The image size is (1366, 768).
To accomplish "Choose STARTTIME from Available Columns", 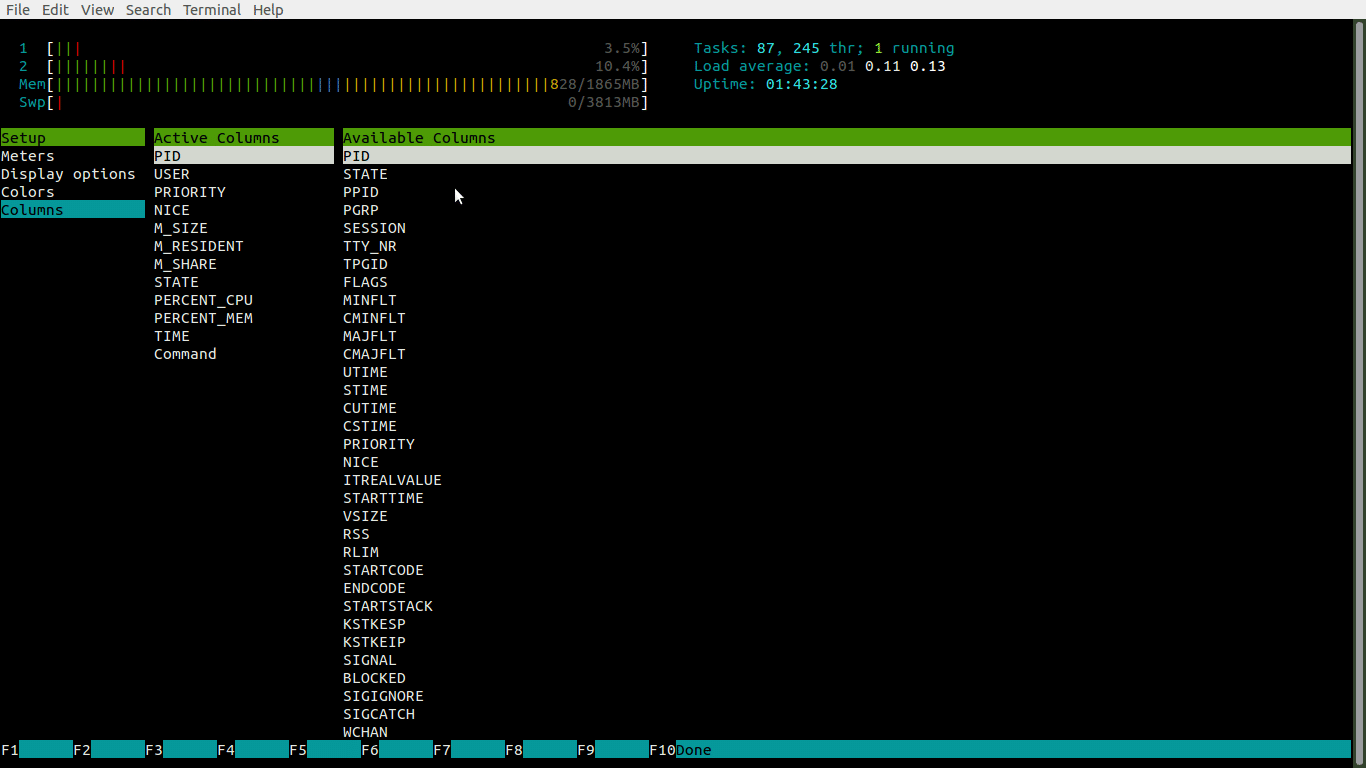I will click(x=383, y=498).
